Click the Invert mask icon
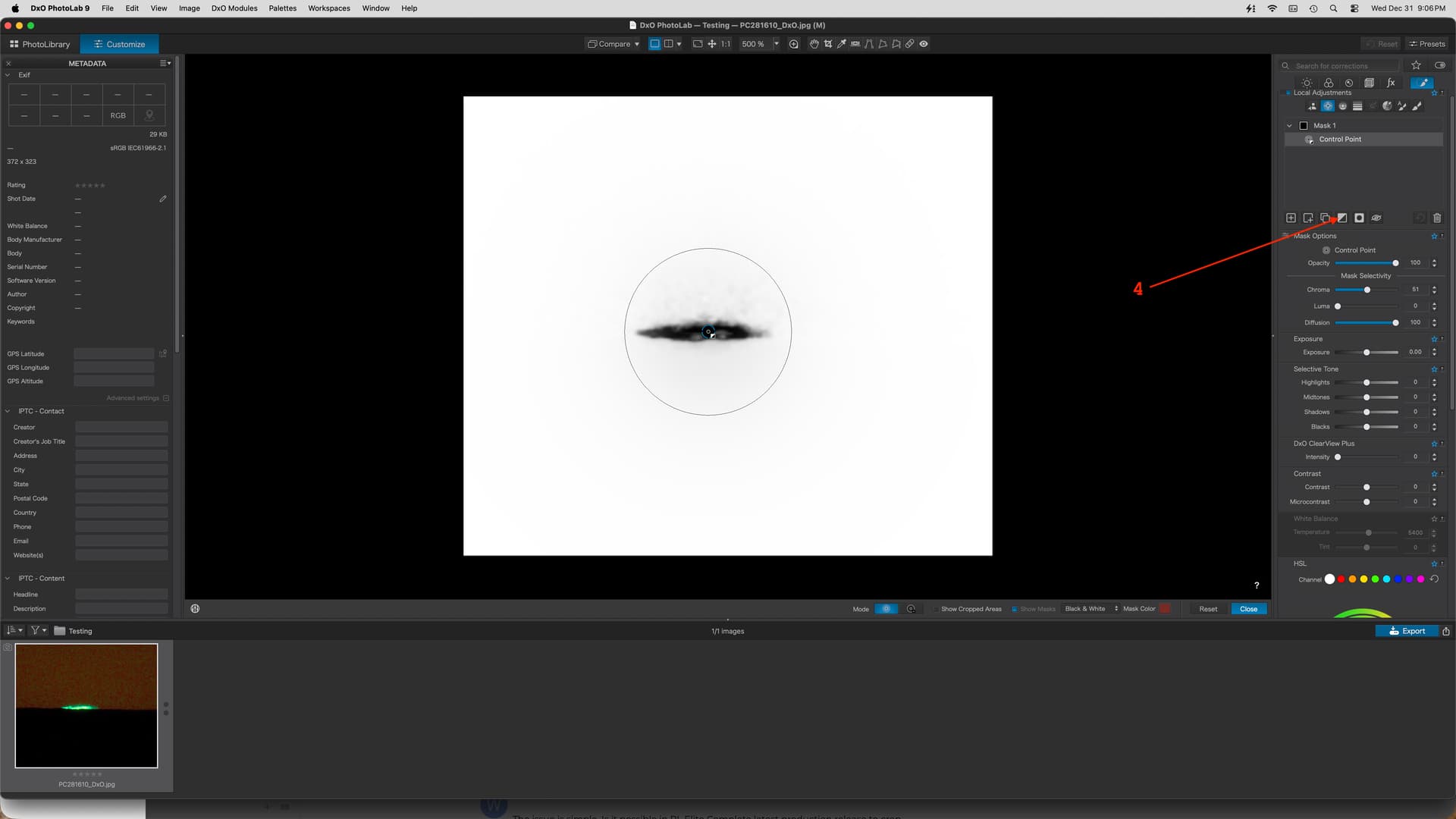Screen dimensions: 1456x819 point(1342,218)
